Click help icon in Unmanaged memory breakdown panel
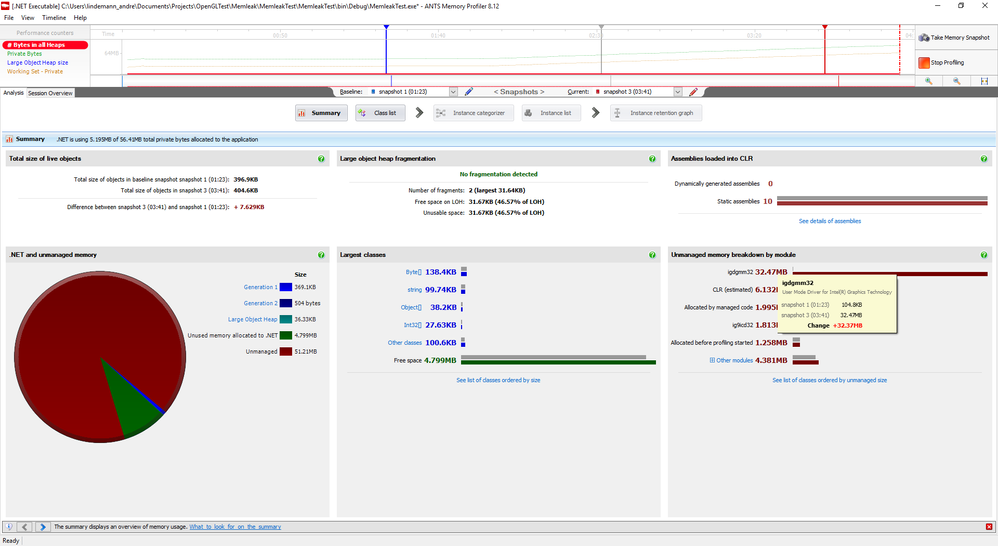 point(983,255)
